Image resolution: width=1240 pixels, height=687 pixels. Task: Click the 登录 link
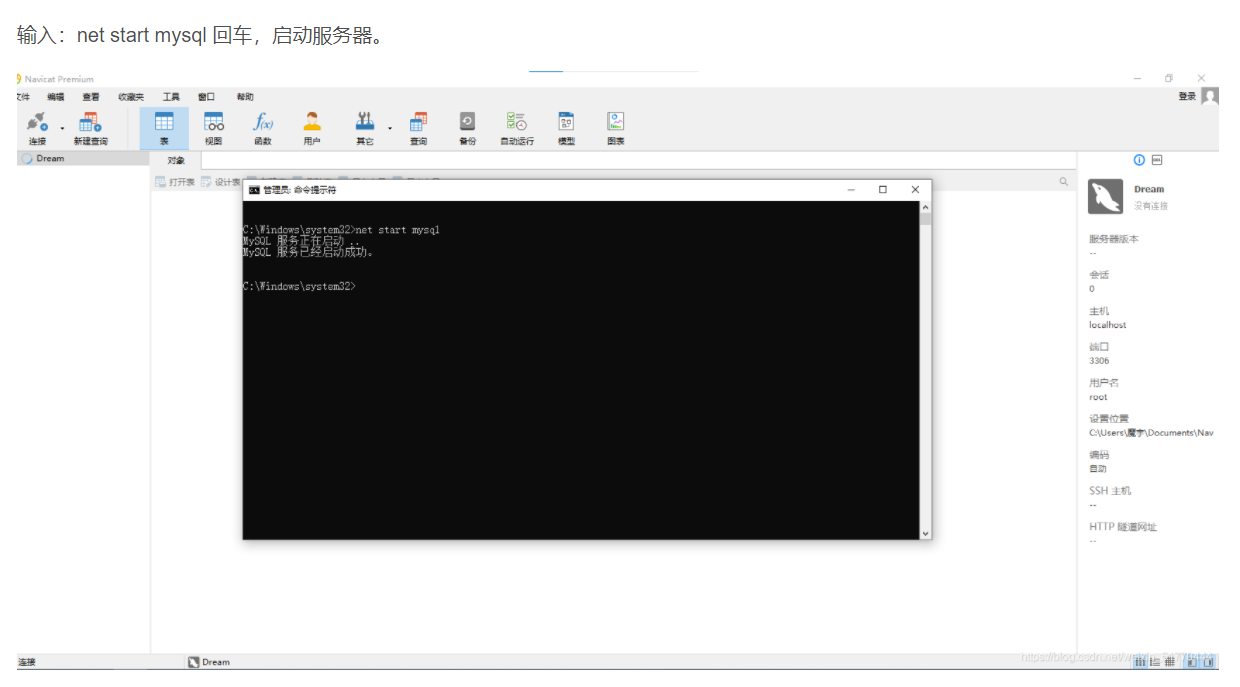click(x=1187, y=96)
